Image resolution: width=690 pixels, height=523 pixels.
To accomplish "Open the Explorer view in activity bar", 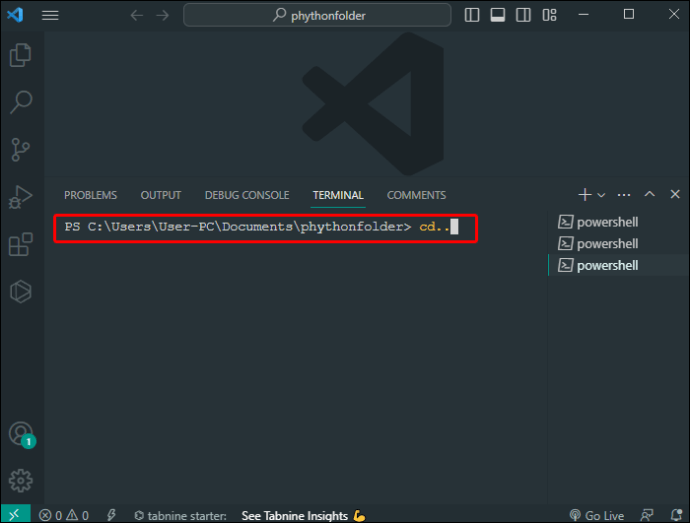I will (x=20, y=55).
